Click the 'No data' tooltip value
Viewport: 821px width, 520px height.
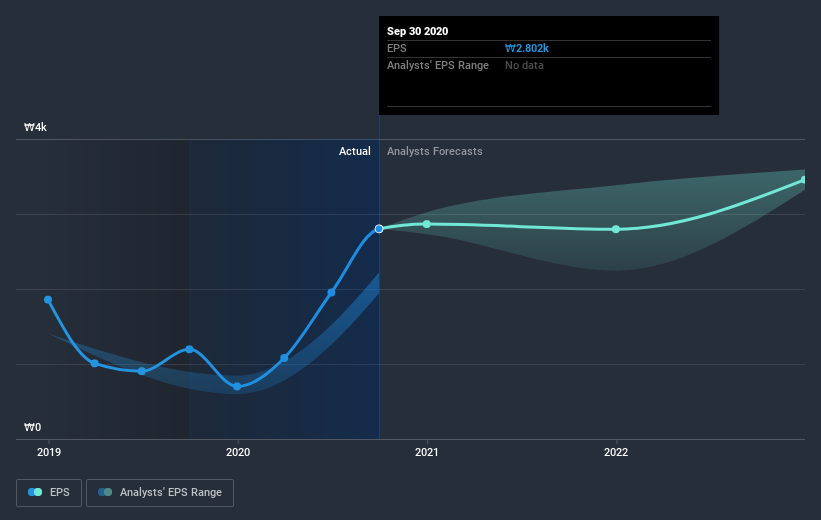click(x=524, y=65)
